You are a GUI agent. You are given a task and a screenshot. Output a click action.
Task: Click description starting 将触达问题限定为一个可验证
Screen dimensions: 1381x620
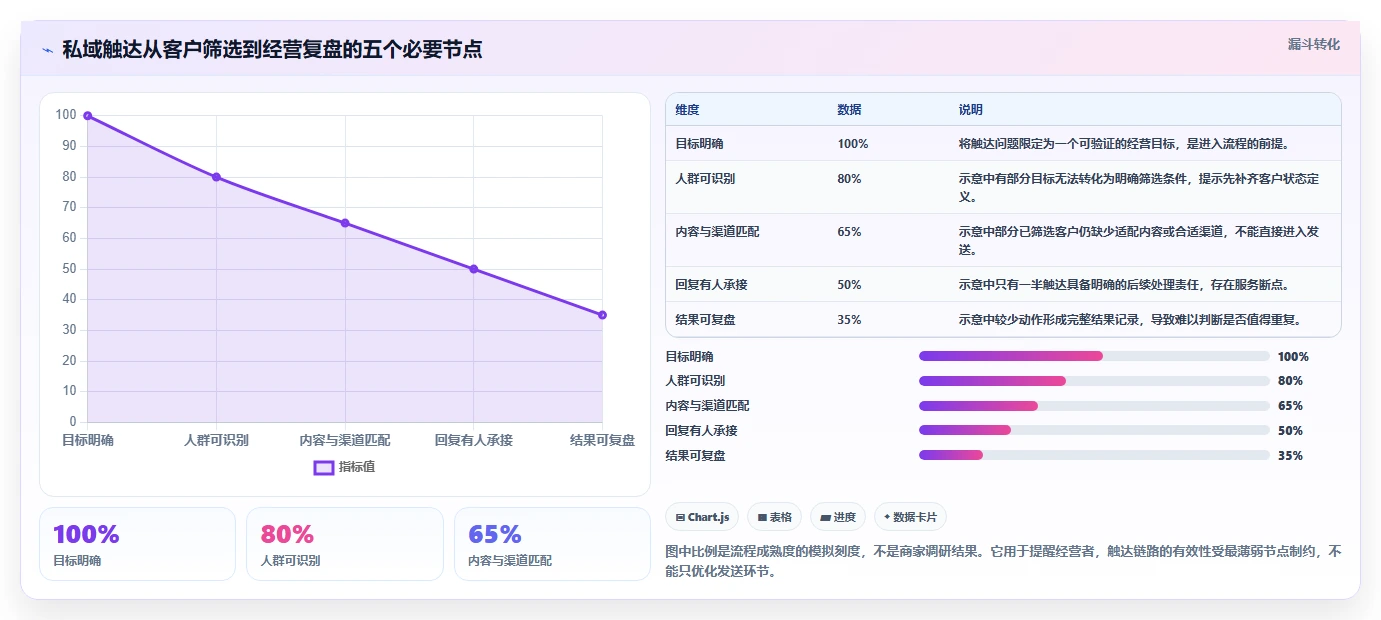(x=1124, y=144)
